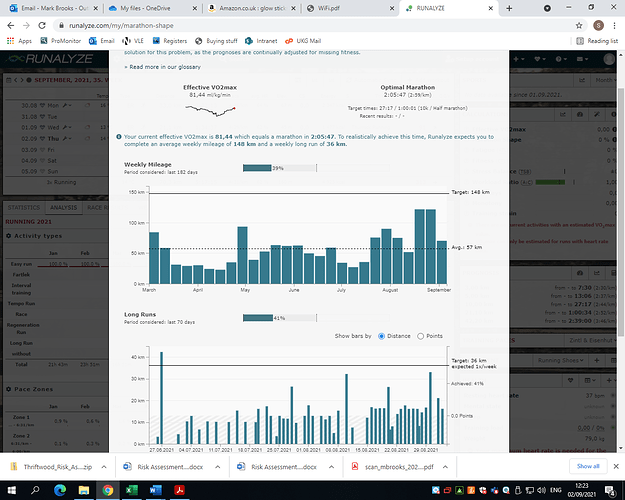
Task: Open Excel from the Windows taskbar
Action: pos(132,490)
